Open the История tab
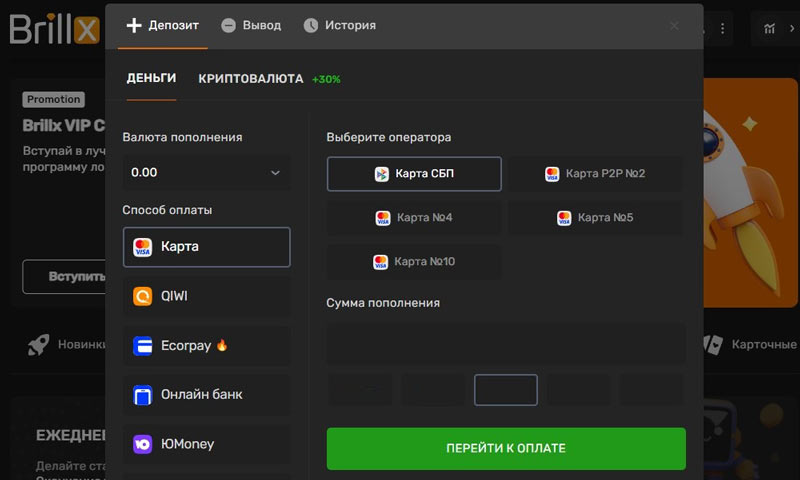 pos(340,25)
